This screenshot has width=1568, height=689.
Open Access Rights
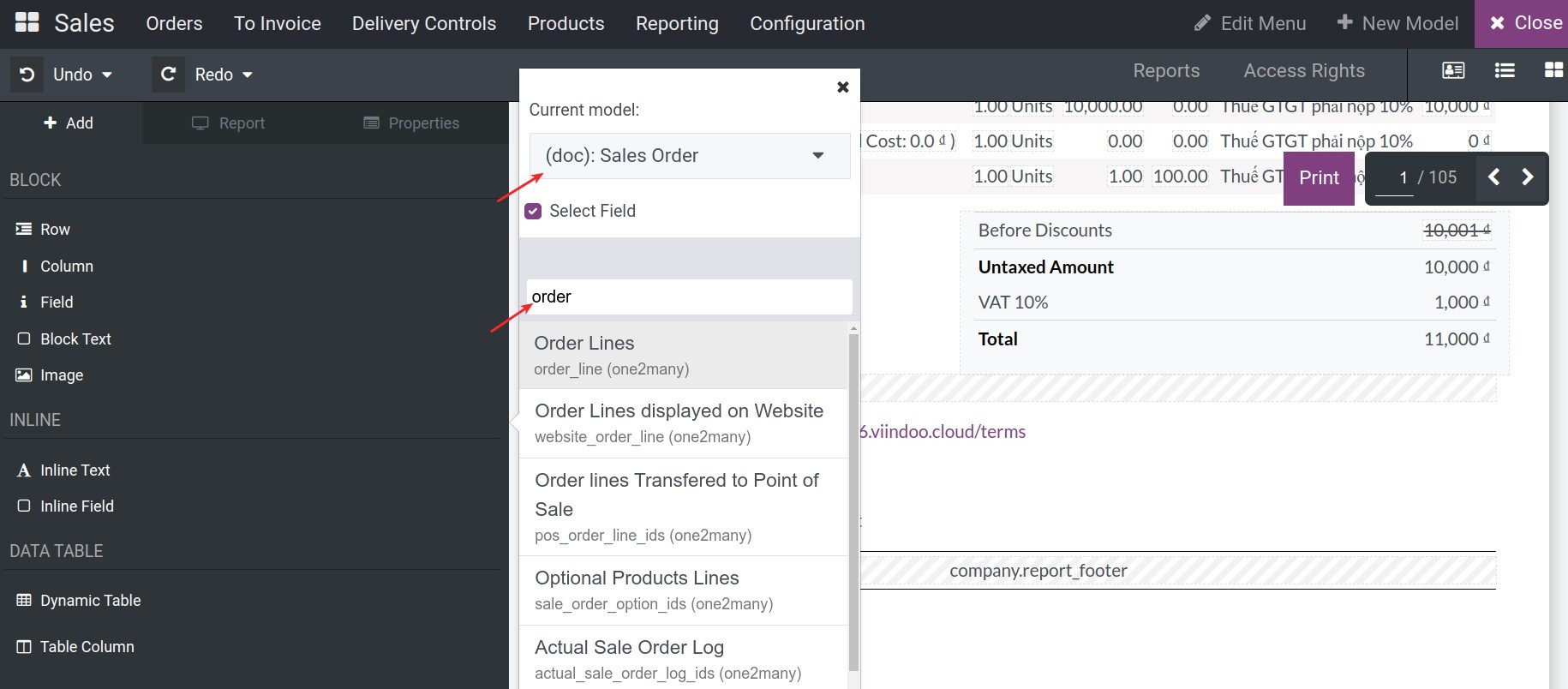tap(1304, 70)
